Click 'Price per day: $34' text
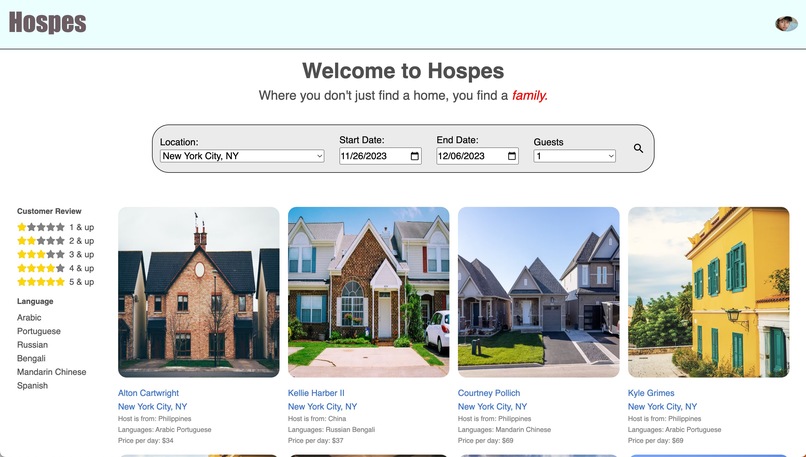The width and height of the screenshot is (806, 457). [x=146, y=441]
